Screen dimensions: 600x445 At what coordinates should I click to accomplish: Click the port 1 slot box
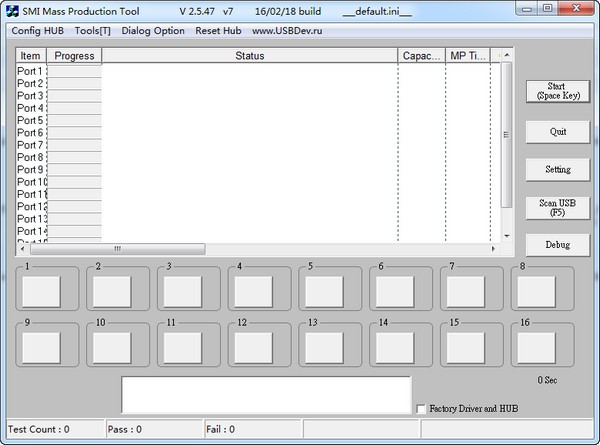(42, 291)
